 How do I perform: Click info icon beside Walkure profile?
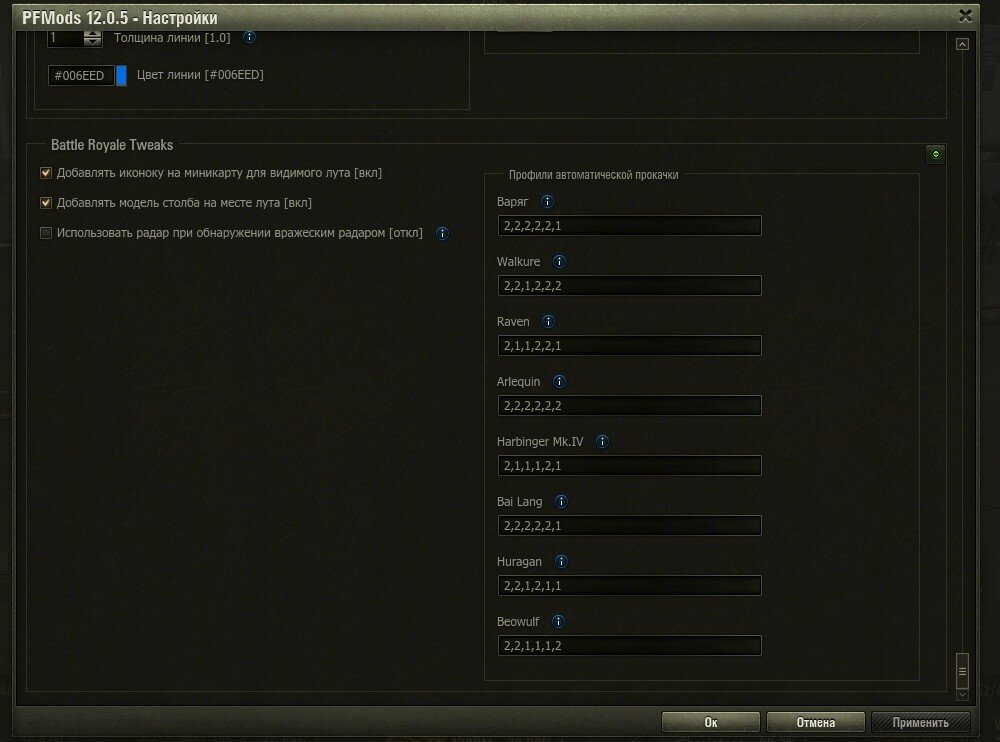[559, 262]
